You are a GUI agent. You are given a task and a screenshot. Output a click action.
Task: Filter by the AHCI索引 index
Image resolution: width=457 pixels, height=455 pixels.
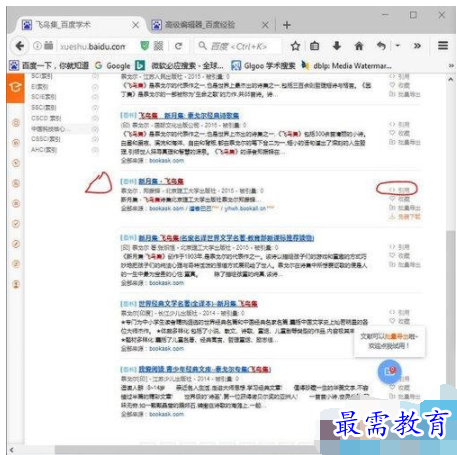pyautogui.click(x=44, y=150)
